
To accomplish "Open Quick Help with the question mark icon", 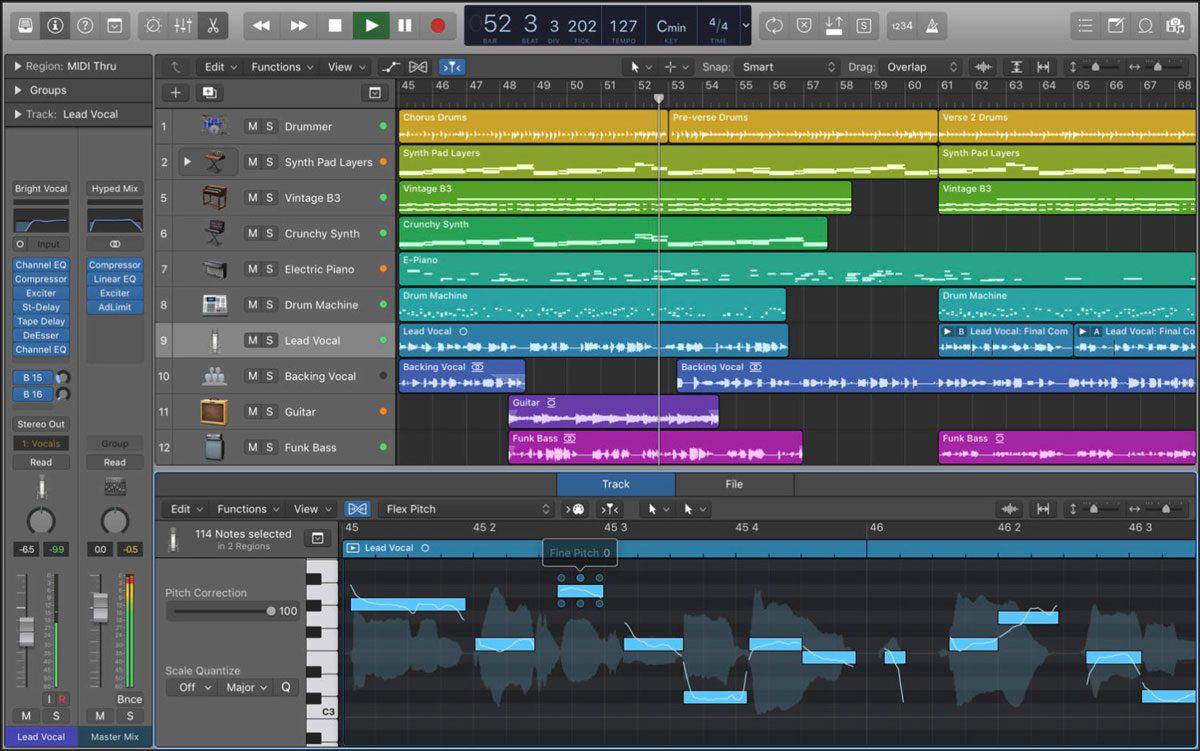I will pos(86,25).
